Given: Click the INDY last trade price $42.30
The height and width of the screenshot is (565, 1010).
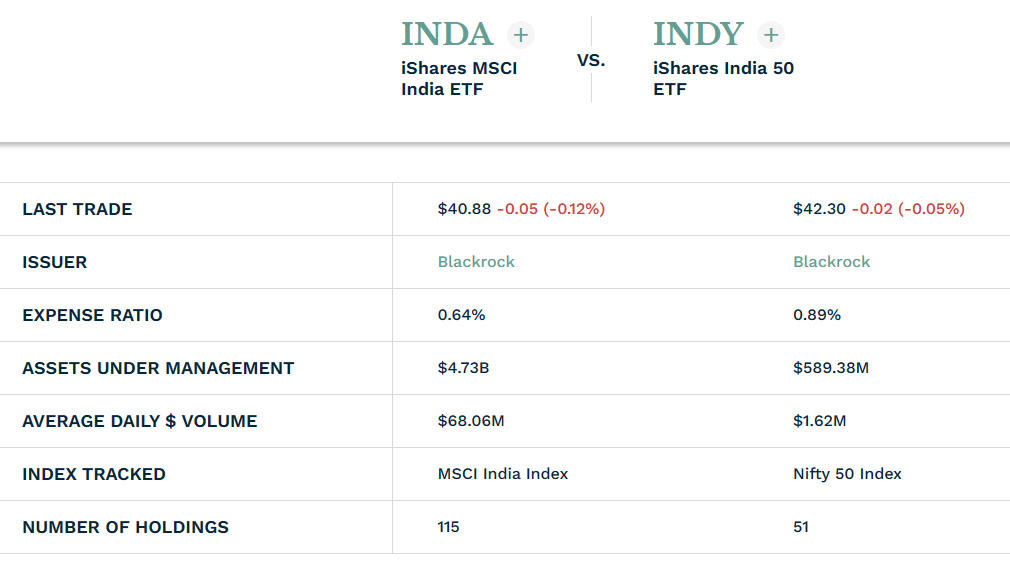Looking at the screenshot, I should (x=819, y=209).
